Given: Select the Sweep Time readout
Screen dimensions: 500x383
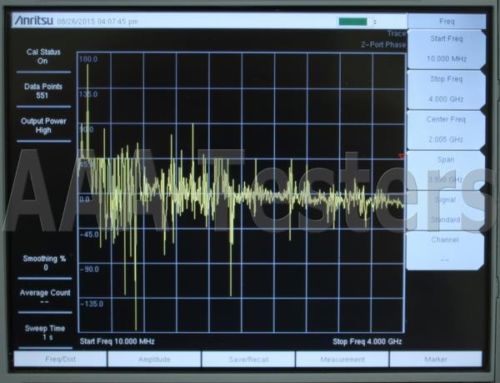Looking at the screenshot, I should 45,333.
